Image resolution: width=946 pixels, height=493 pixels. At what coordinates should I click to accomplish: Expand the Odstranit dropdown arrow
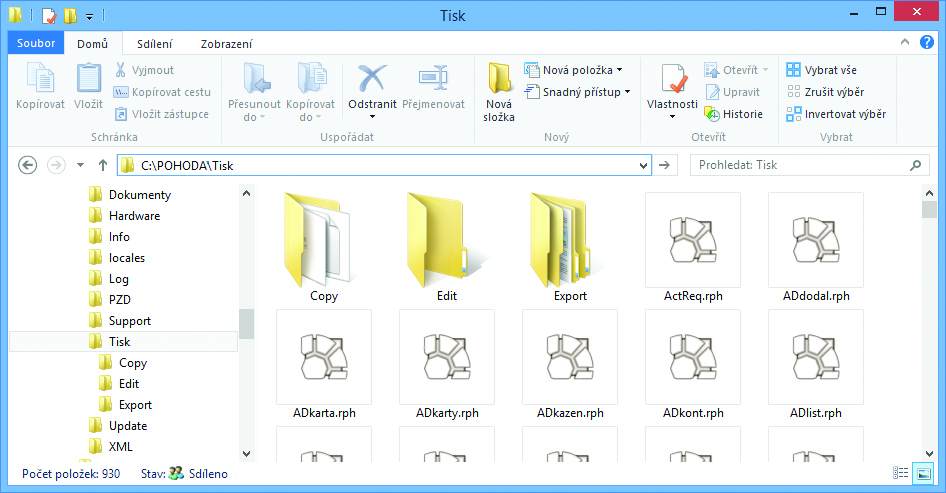coord(372,116)
